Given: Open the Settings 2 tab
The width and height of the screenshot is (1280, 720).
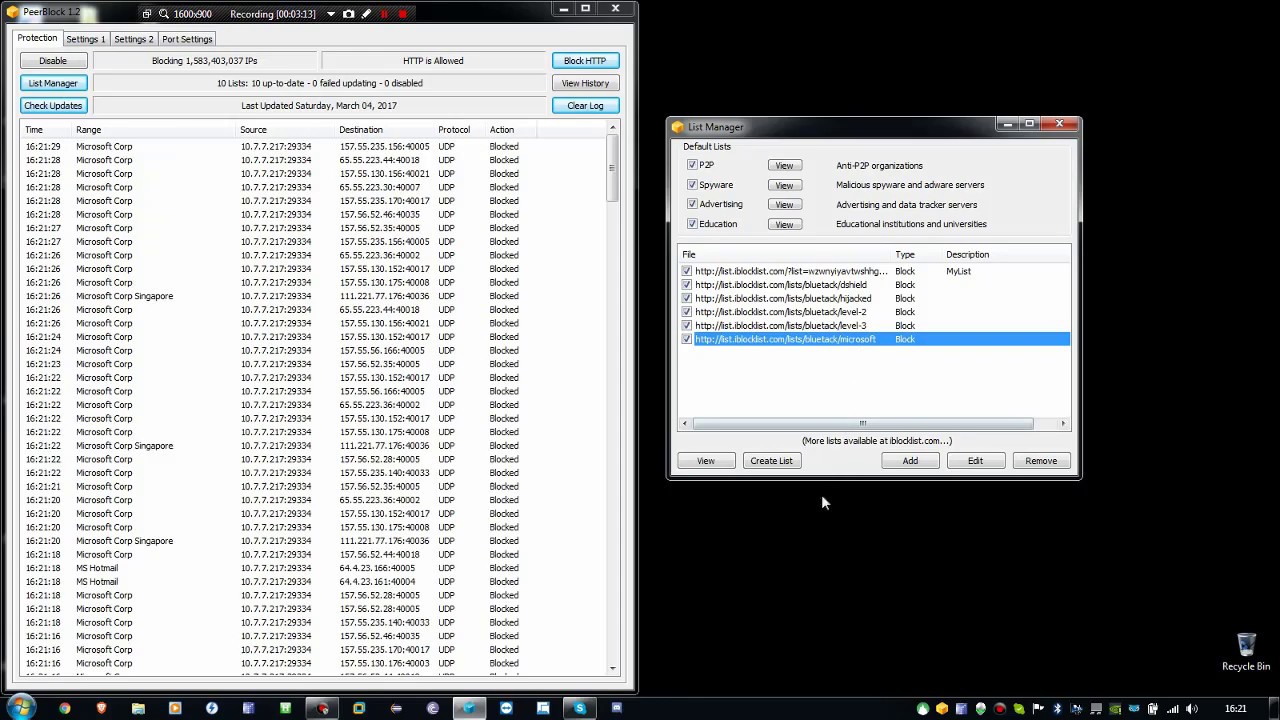Looking at the screenshot, I should [x=134, y=39].
